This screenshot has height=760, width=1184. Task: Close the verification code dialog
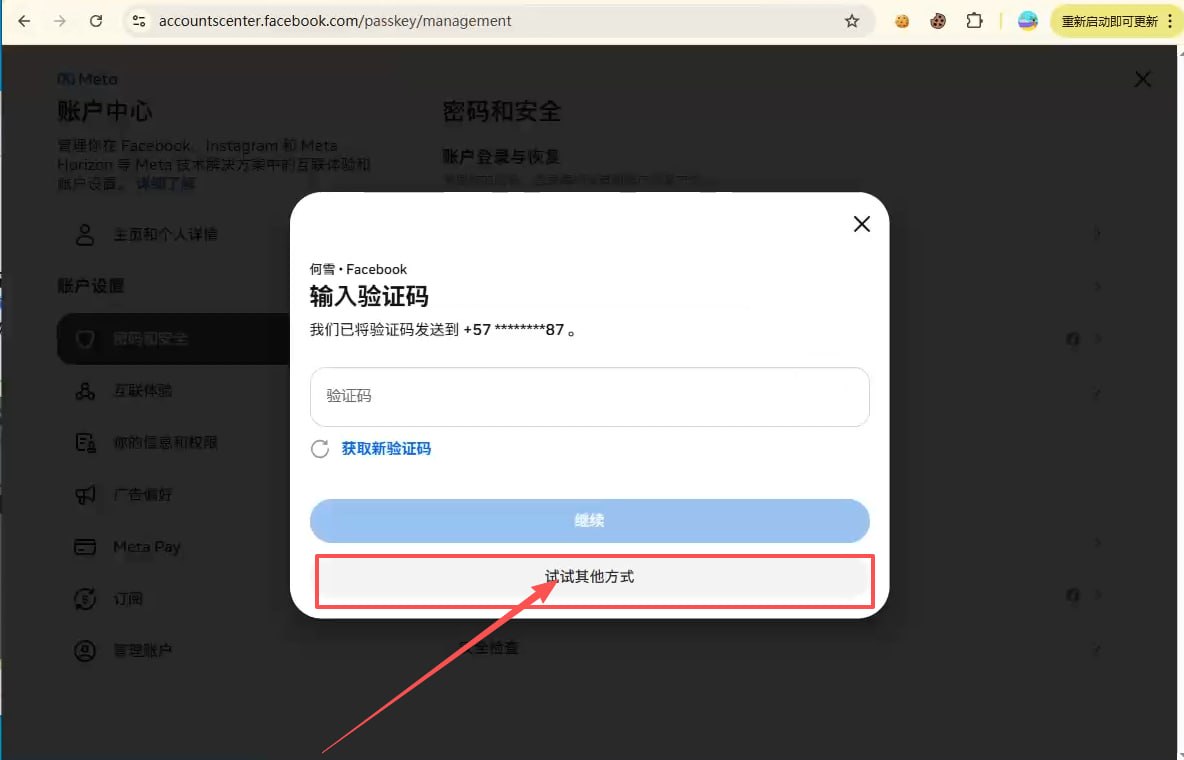861,224
